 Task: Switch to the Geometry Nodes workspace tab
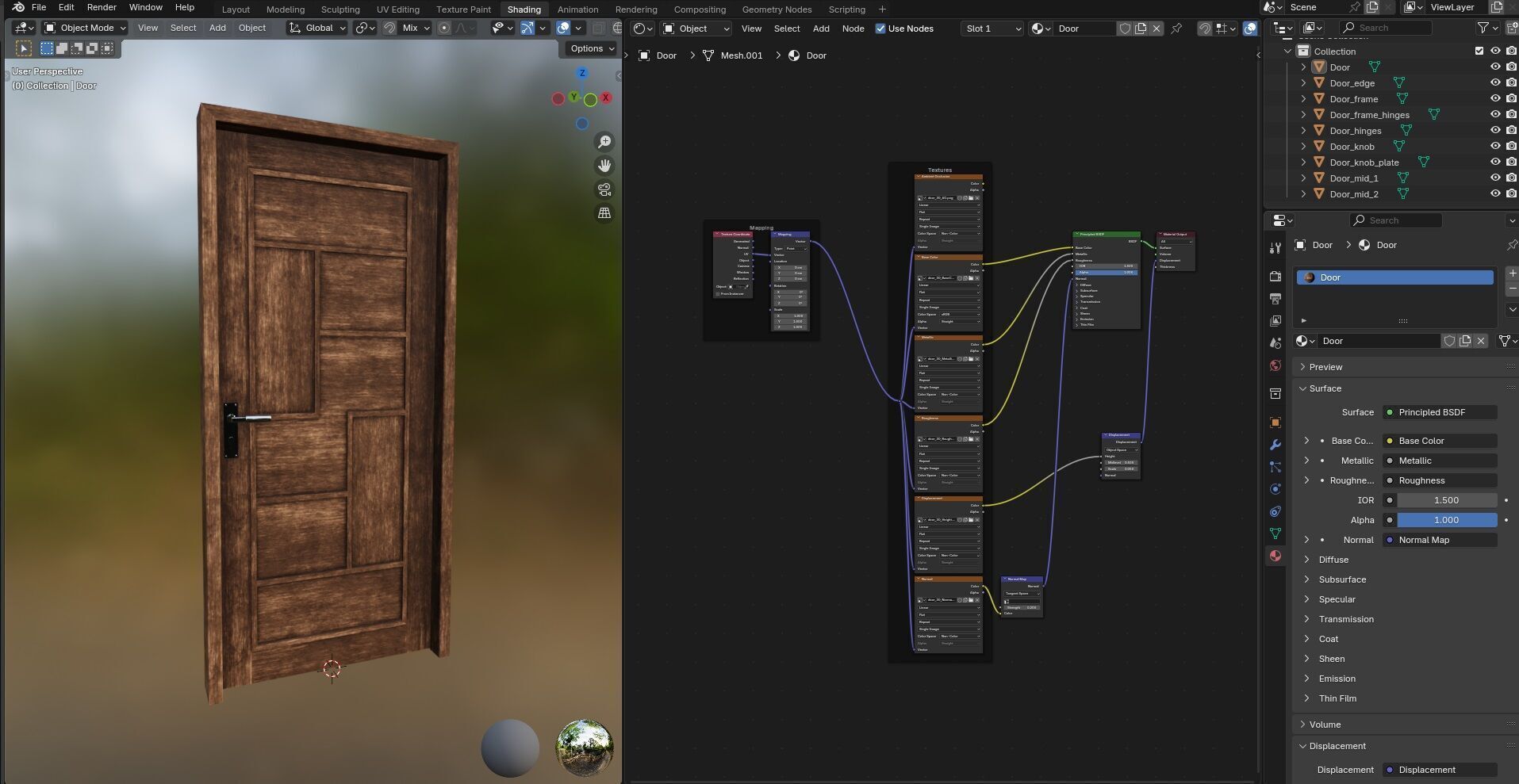[777, 10]
